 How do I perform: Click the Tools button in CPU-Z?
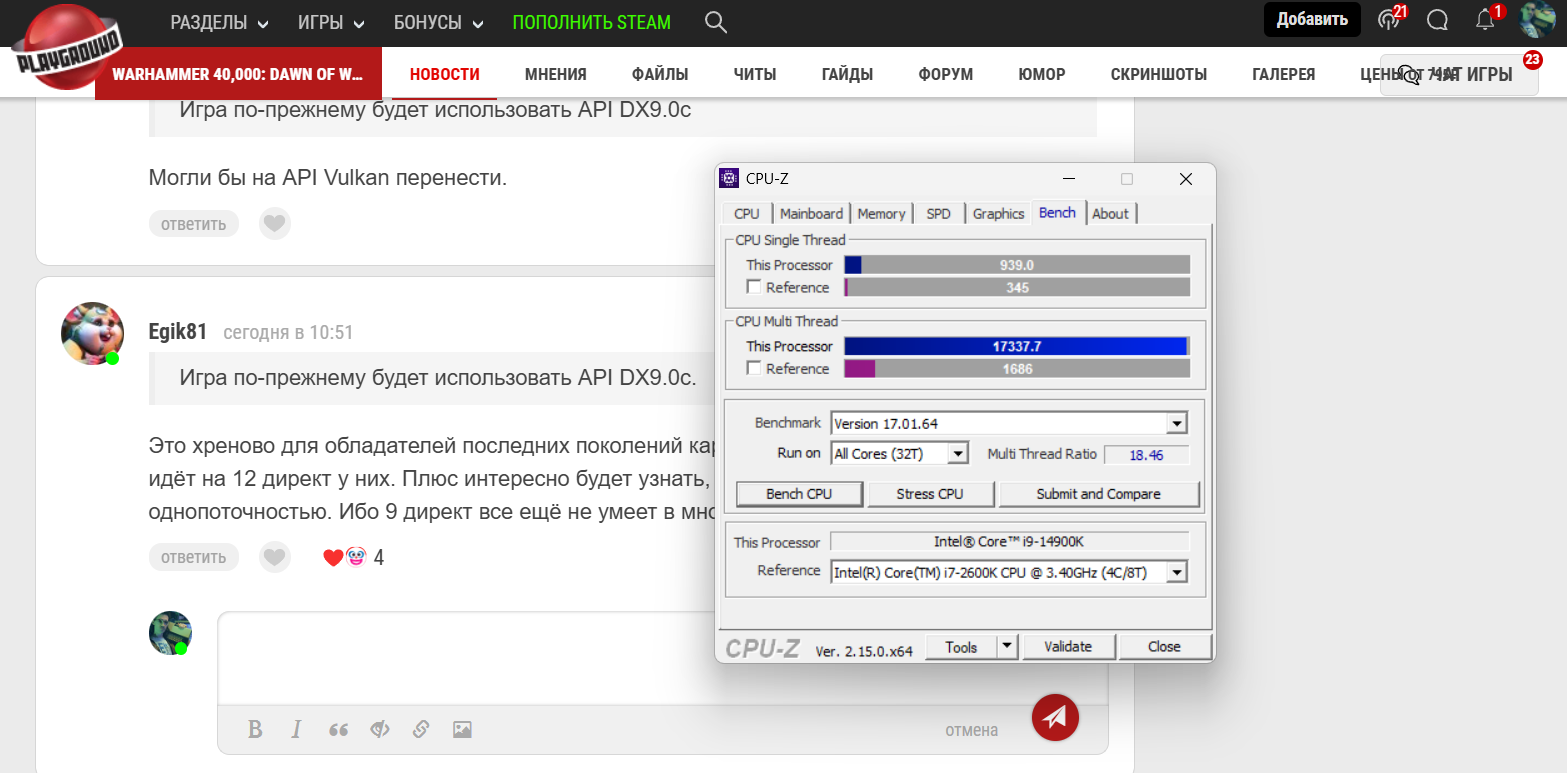tap(961, 647)
